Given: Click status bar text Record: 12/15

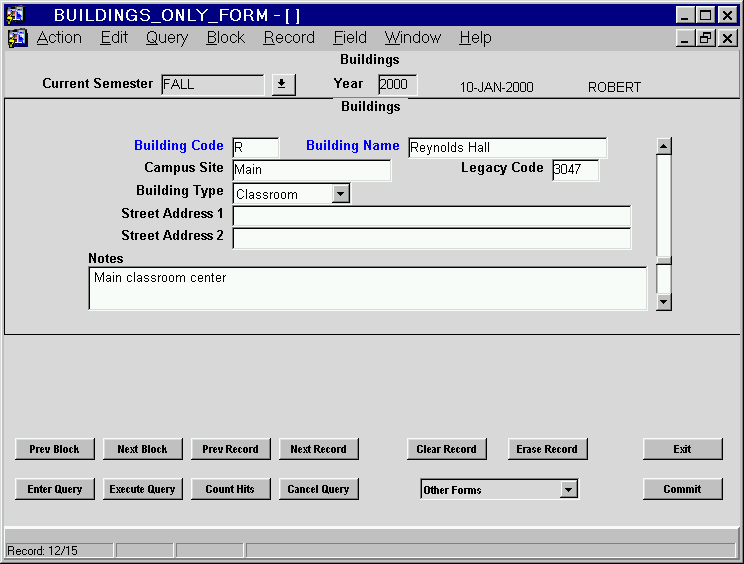Looking at the screenshot, I should (42, 551).
